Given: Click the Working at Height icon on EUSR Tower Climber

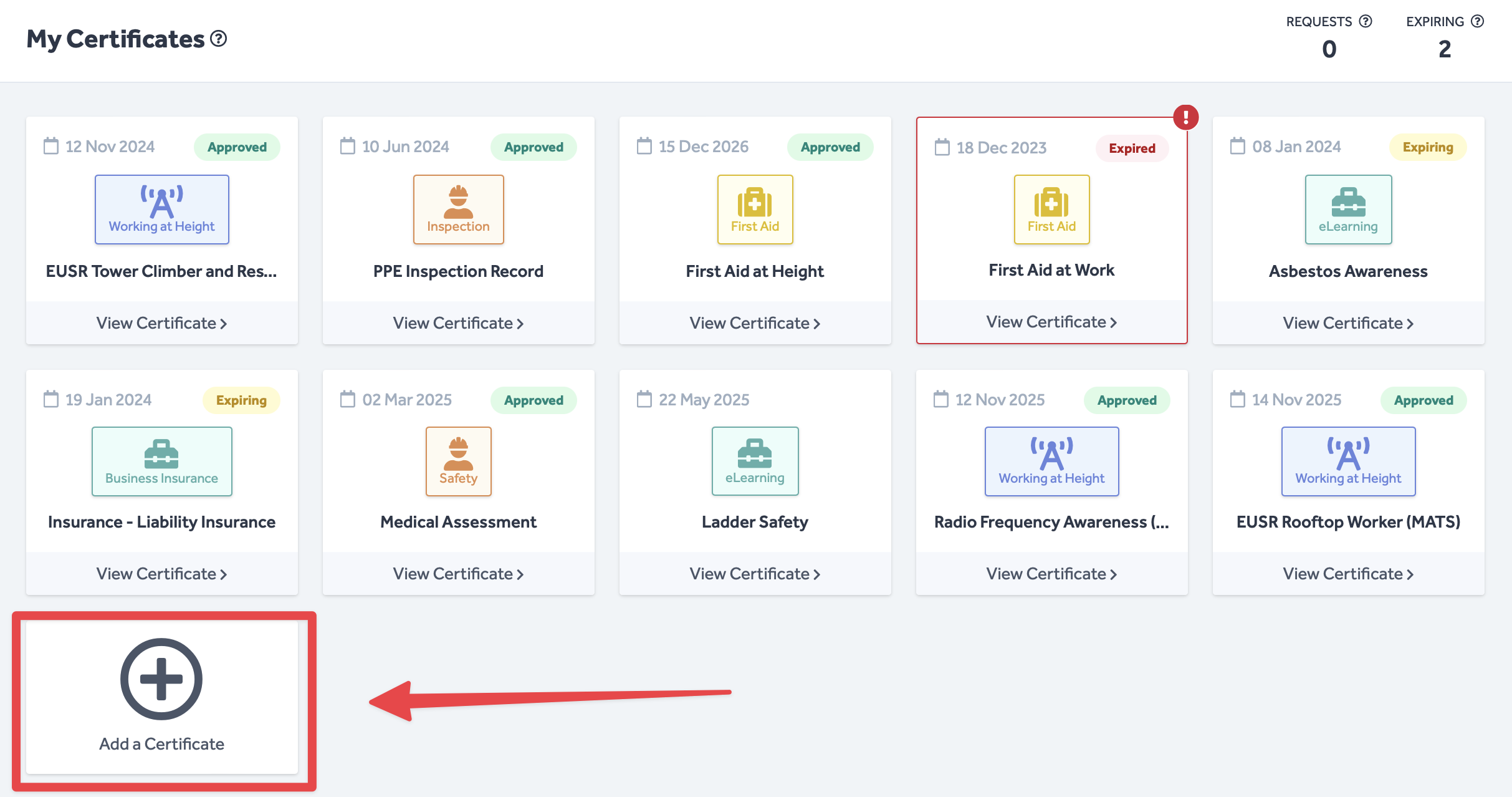Looking at the screenshot, I should [x=161, y=210].
